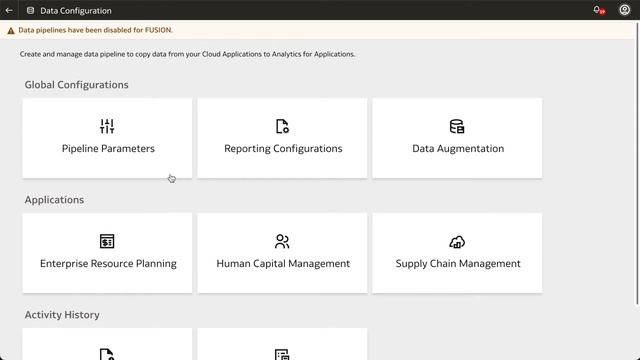
Task: Open the Human Capital Management label
Action: [x=283, y=264]
